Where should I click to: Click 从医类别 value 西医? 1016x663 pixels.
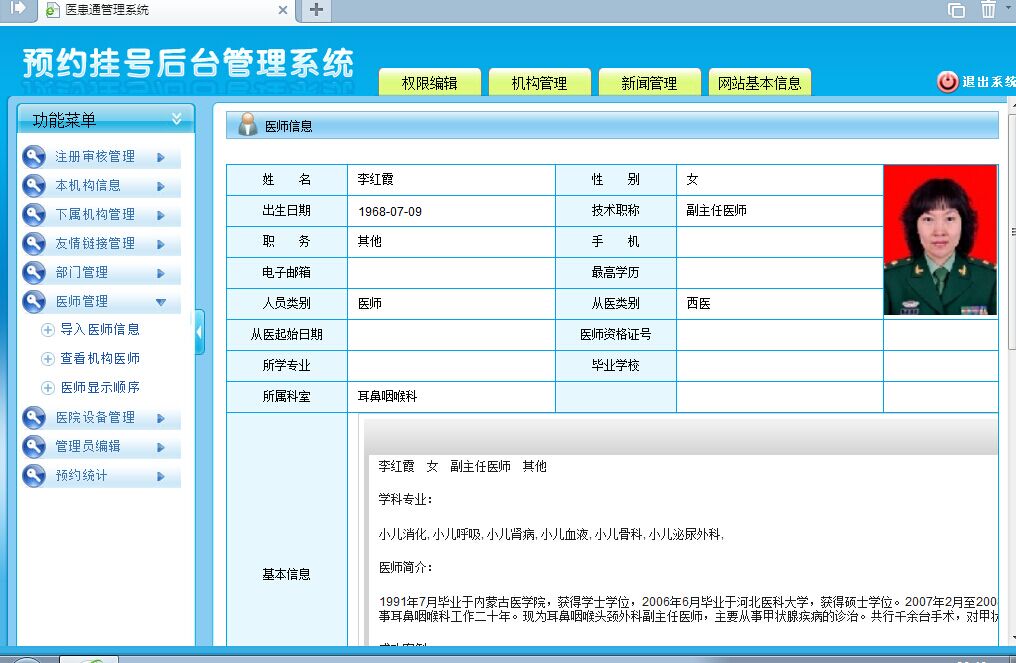(x=698, y=303)
